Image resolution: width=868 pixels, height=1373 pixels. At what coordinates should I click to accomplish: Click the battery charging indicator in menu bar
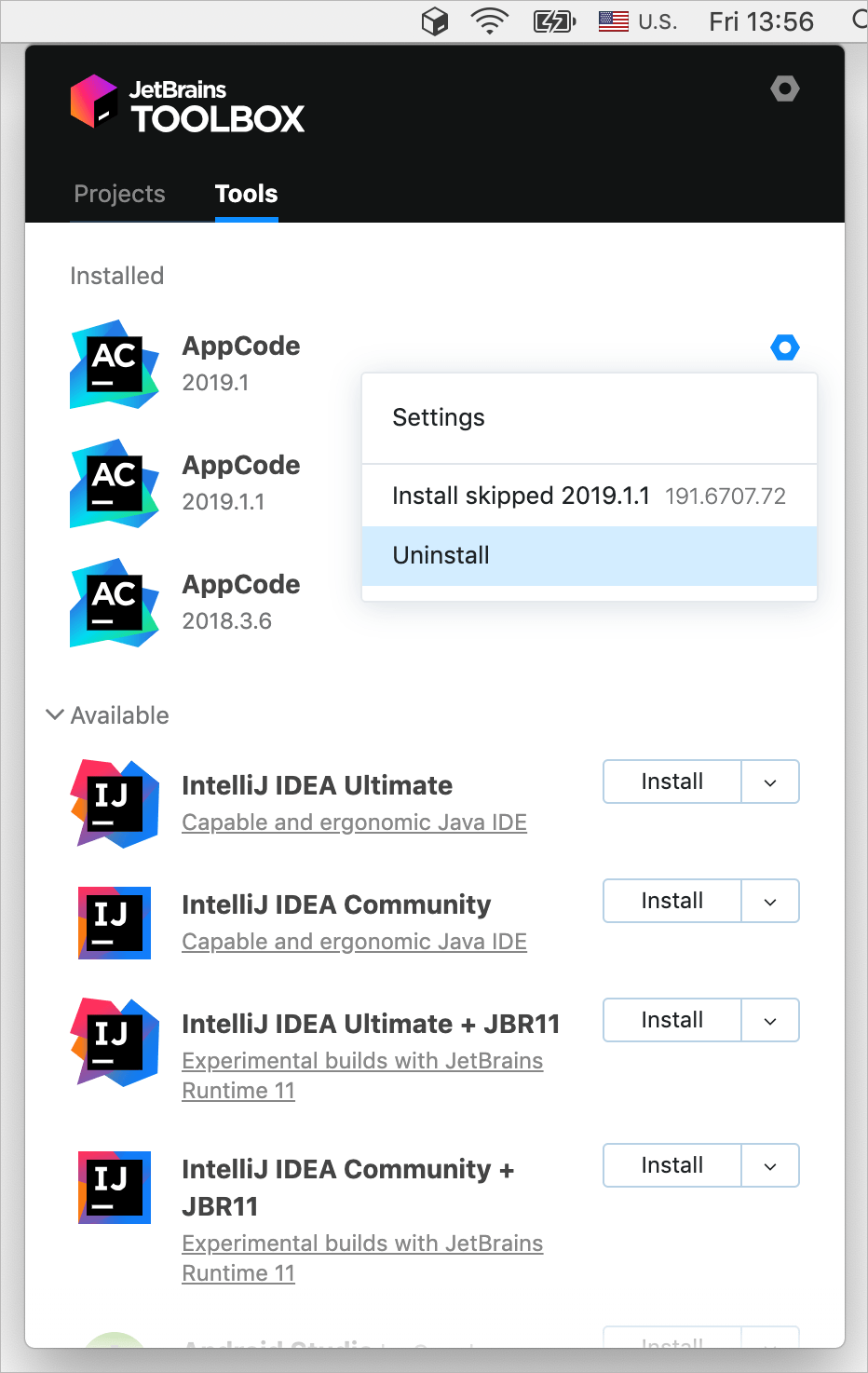(x=554, y=20)
